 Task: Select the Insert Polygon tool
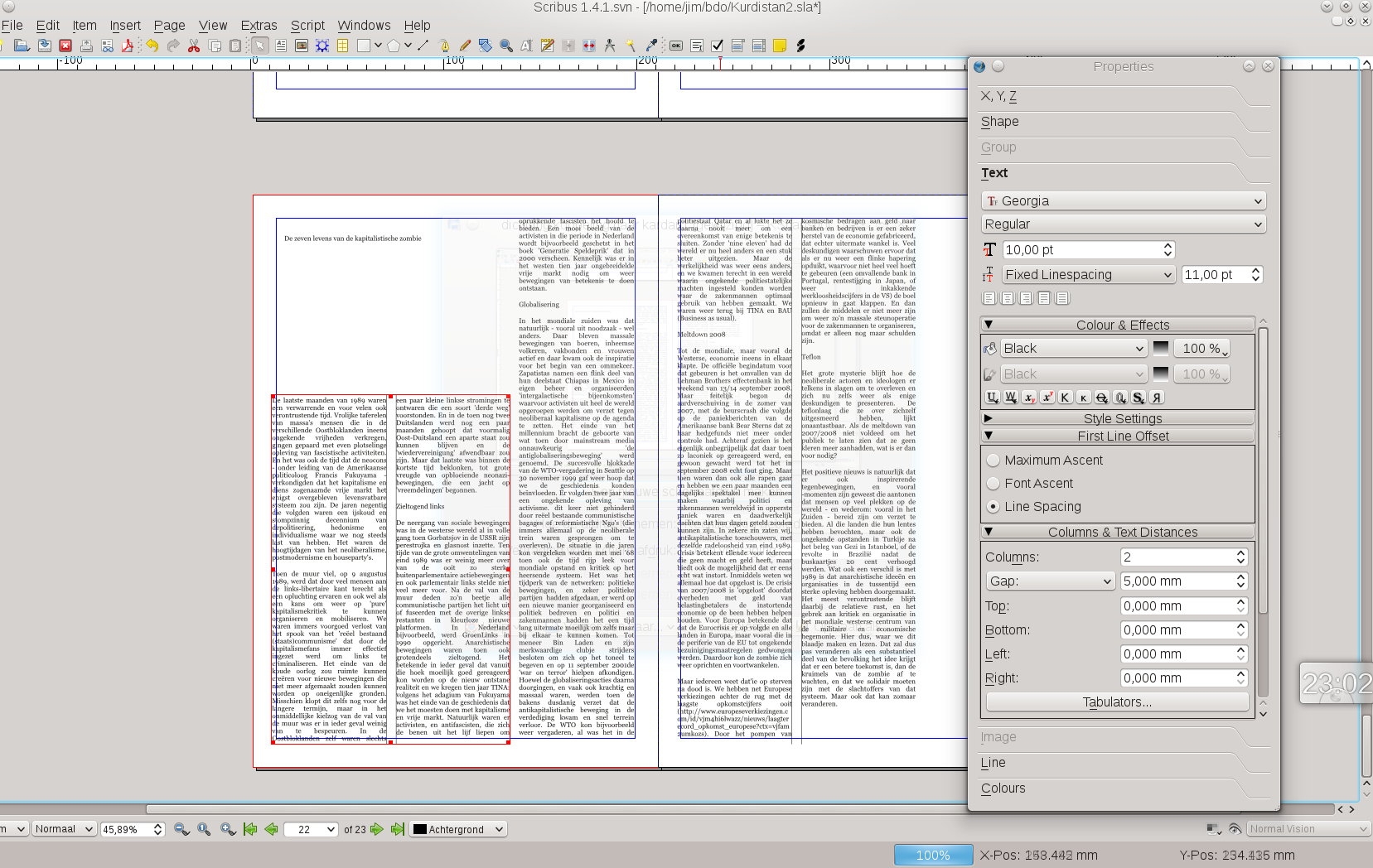coord(394,46)
